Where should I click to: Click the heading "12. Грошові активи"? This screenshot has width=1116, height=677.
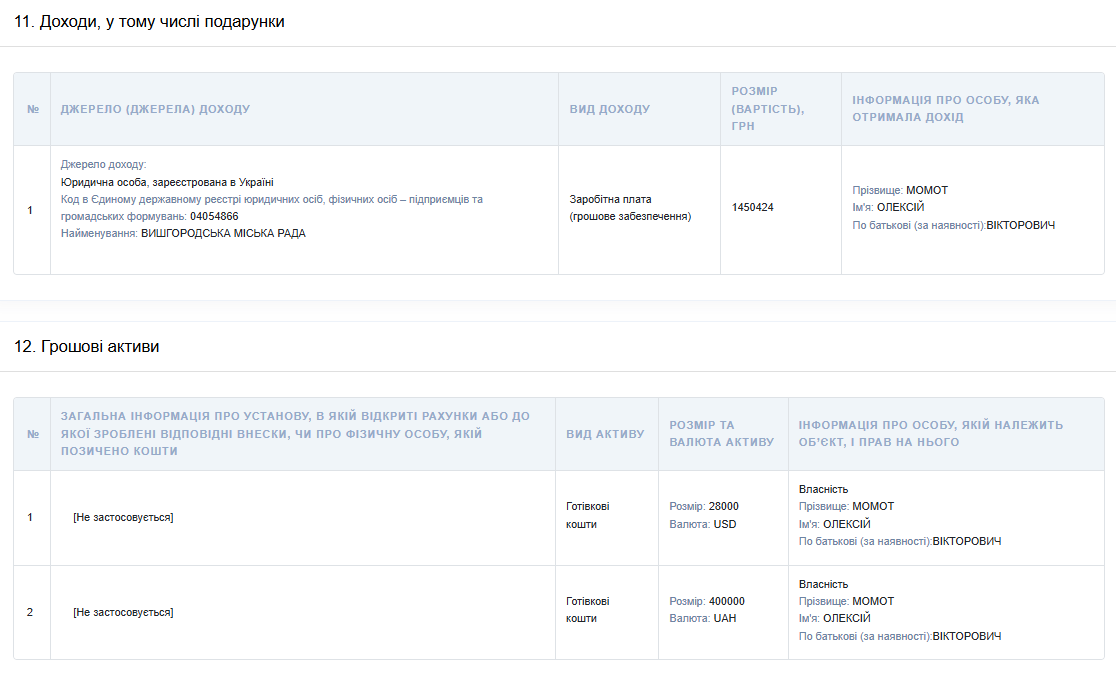86,347
